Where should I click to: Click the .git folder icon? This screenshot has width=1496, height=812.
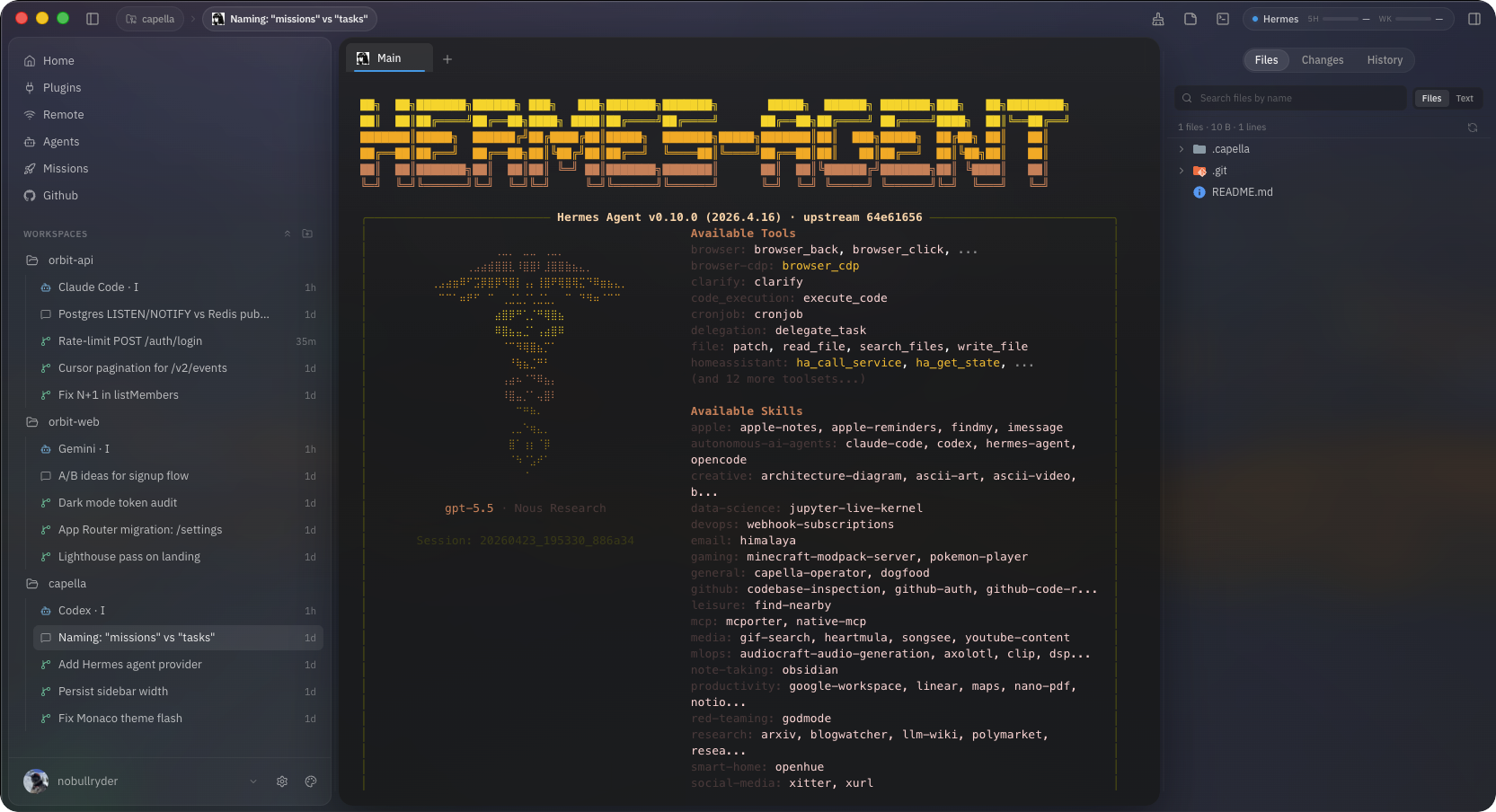pos(1199,171)
